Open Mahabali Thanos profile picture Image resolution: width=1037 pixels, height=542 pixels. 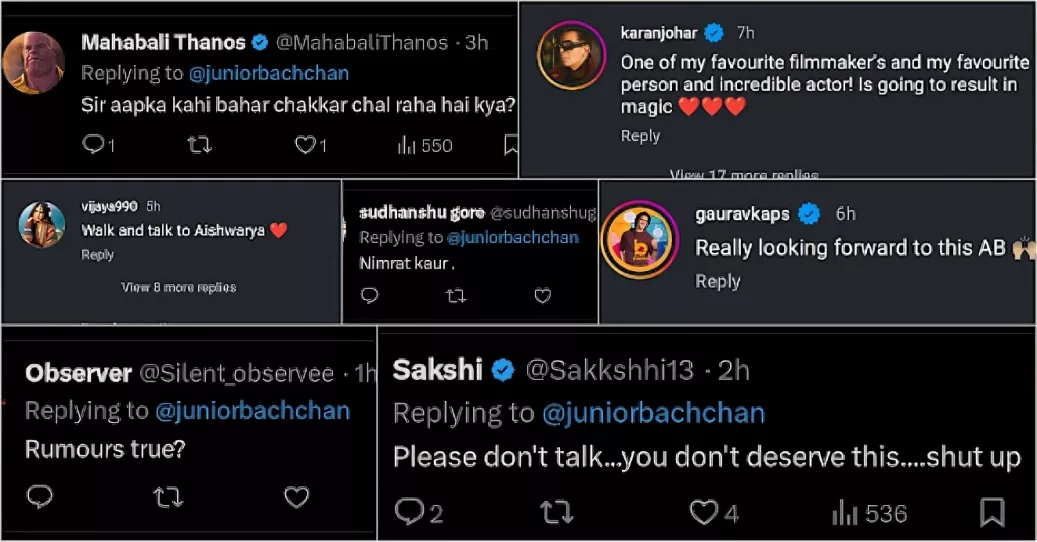[x=35, y=62]
